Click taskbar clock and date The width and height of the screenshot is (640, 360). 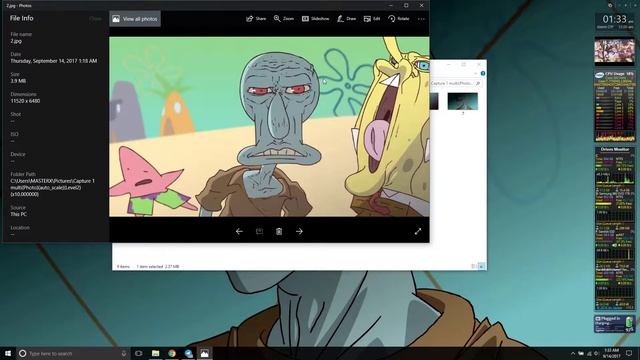coord(611,353)
